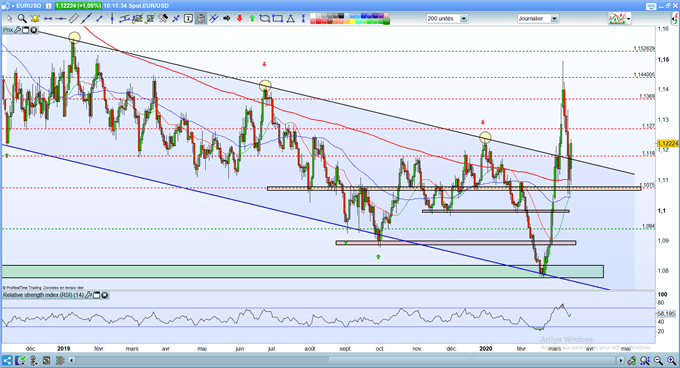Screen dimensions: 680x368
Task: Pick the black color swatch
Action: point(341,16)
